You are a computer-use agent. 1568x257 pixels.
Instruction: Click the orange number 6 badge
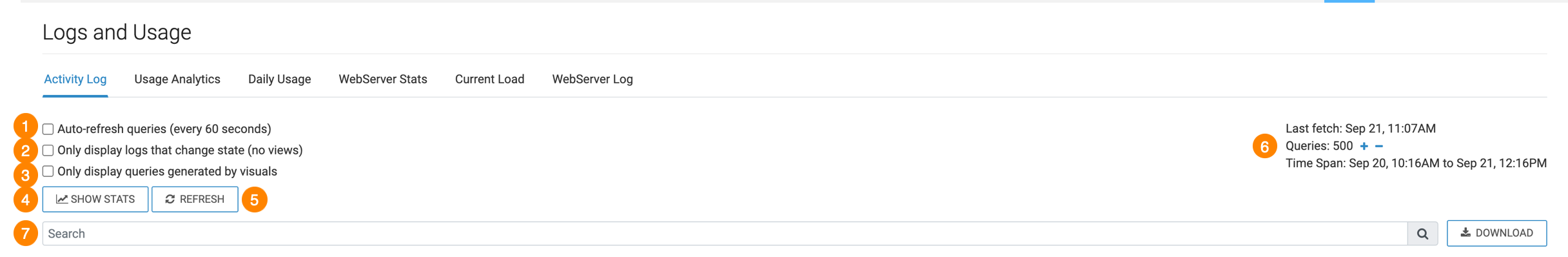click(x=1264, y=147)
